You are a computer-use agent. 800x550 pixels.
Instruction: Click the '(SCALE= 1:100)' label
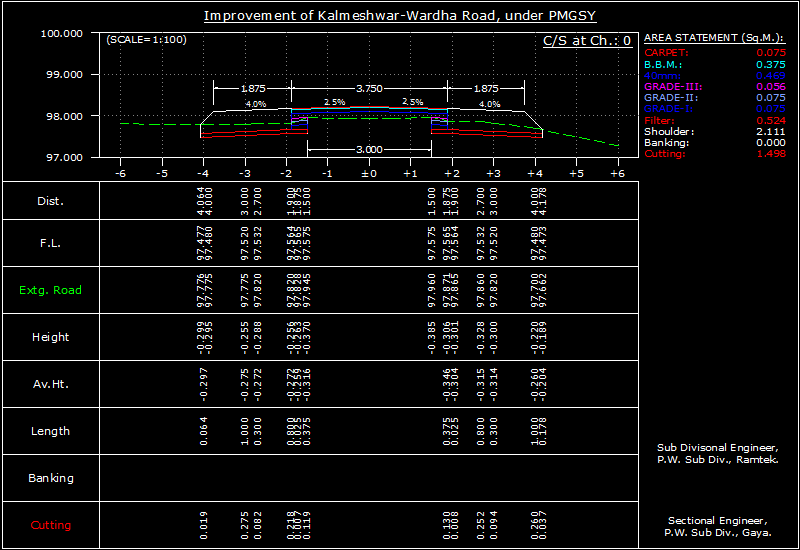click(x=146, y=40)
